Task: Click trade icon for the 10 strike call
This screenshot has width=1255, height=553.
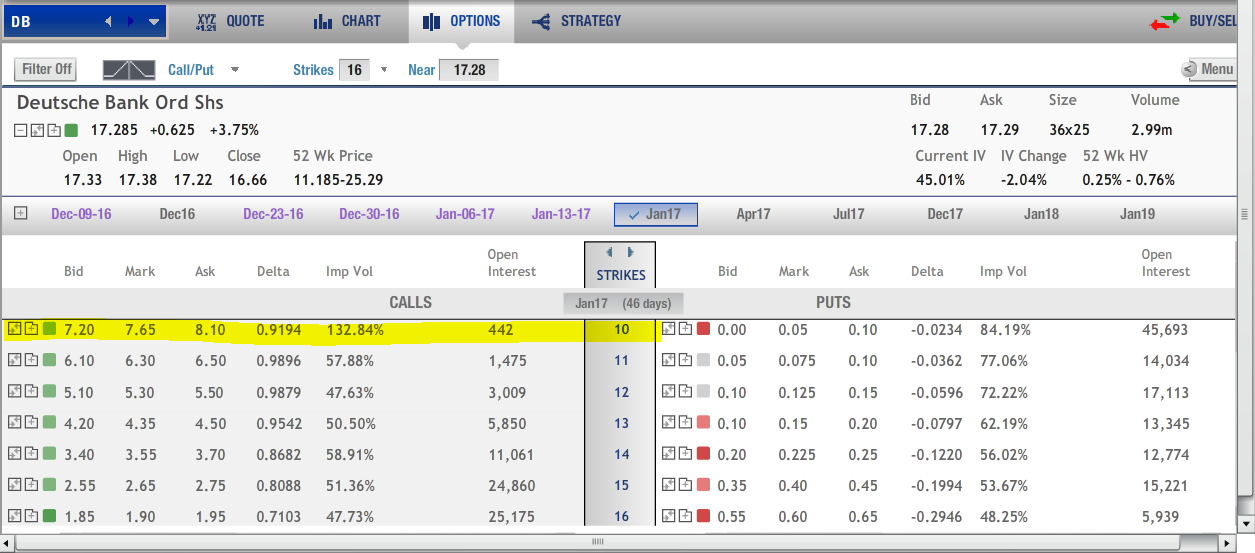Action: [x=14, y=329]
